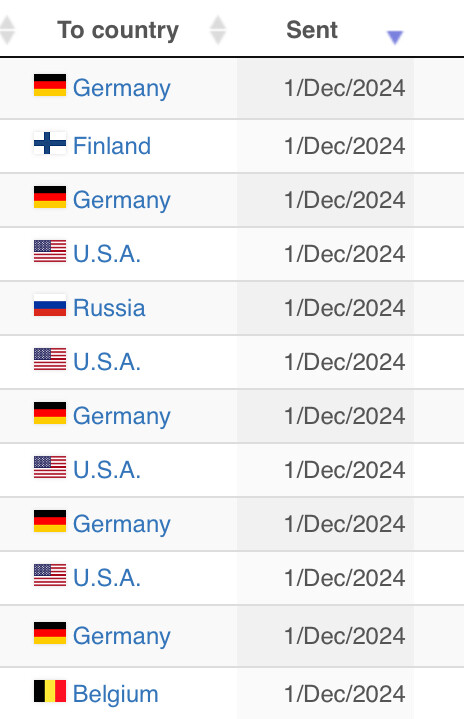Image resolution: width=464 pixels, height=719 pixels.
Task: Open the Belgium country link
Action: [x=116, y=694]
